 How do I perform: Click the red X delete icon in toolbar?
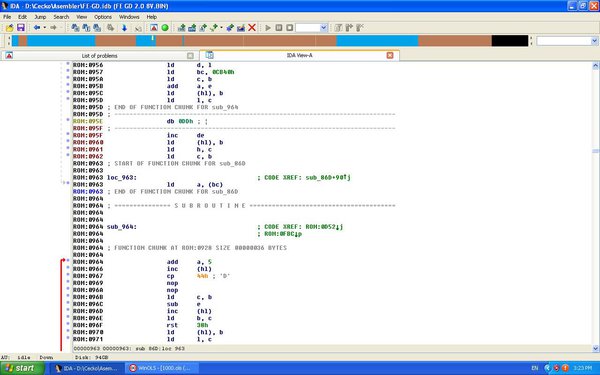252,28
